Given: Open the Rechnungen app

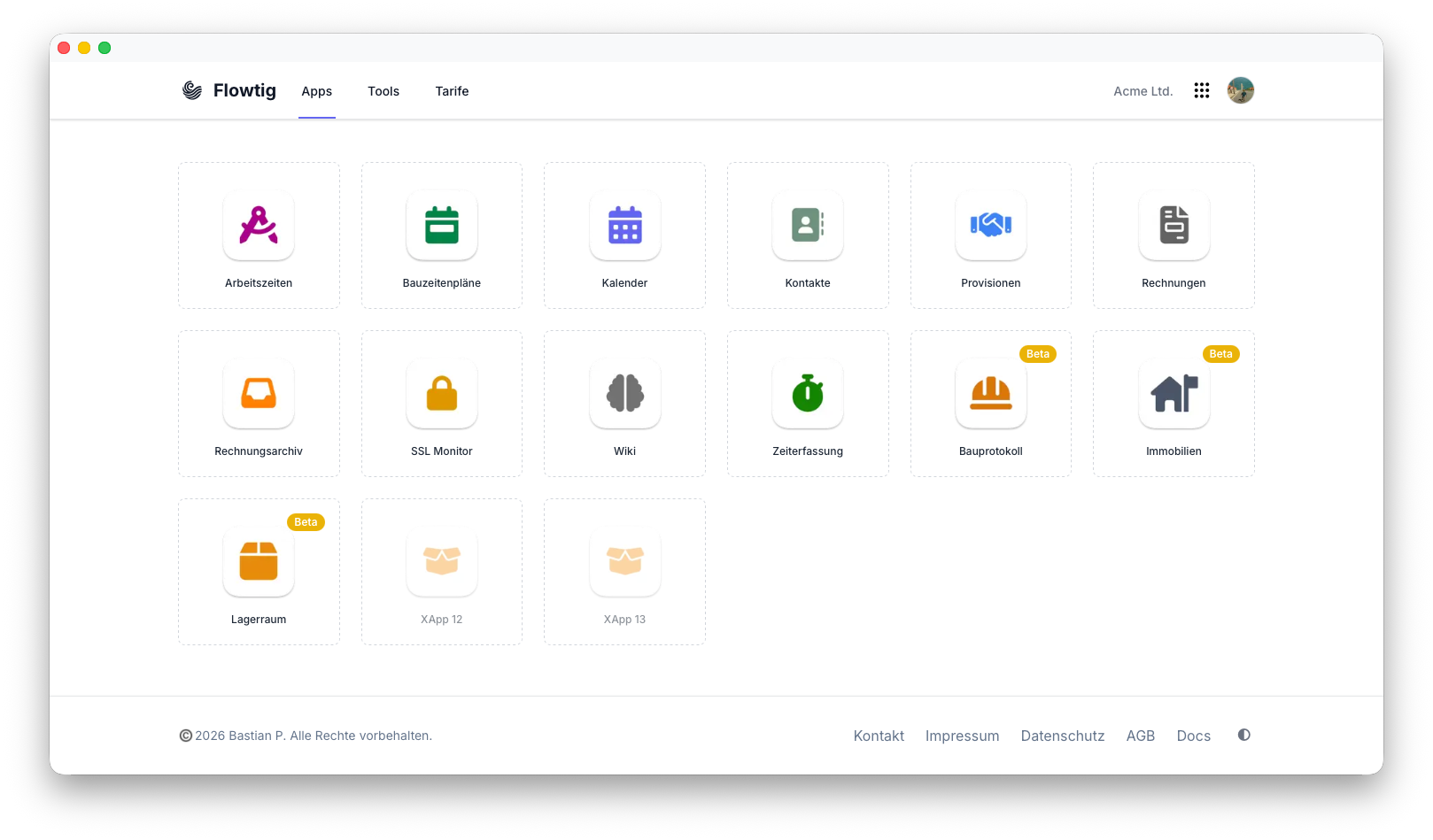Looking at the screenshot, I should [x=1174, y=235].
